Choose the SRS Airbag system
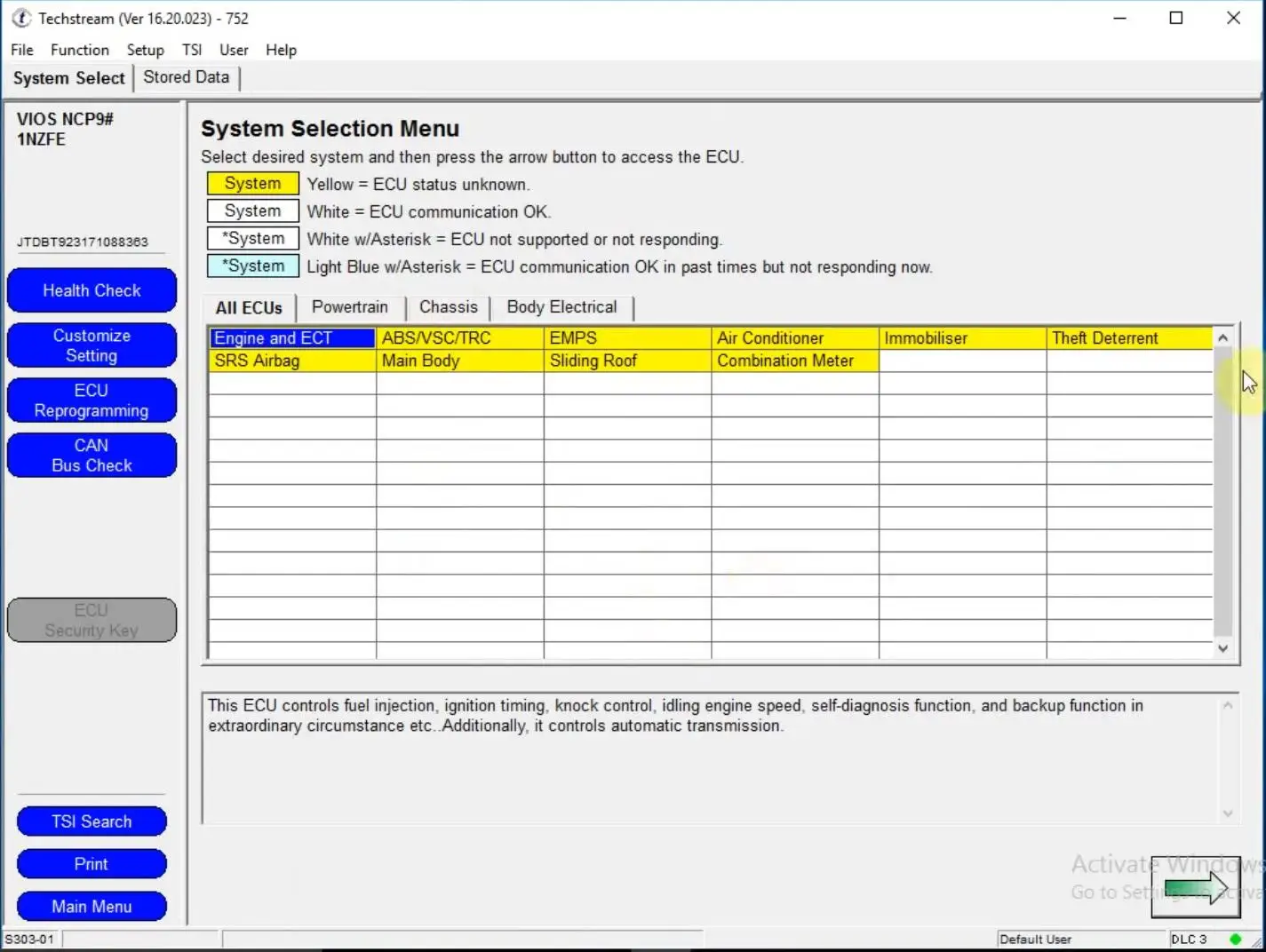The image size is (1266, 952). (292, 361)
